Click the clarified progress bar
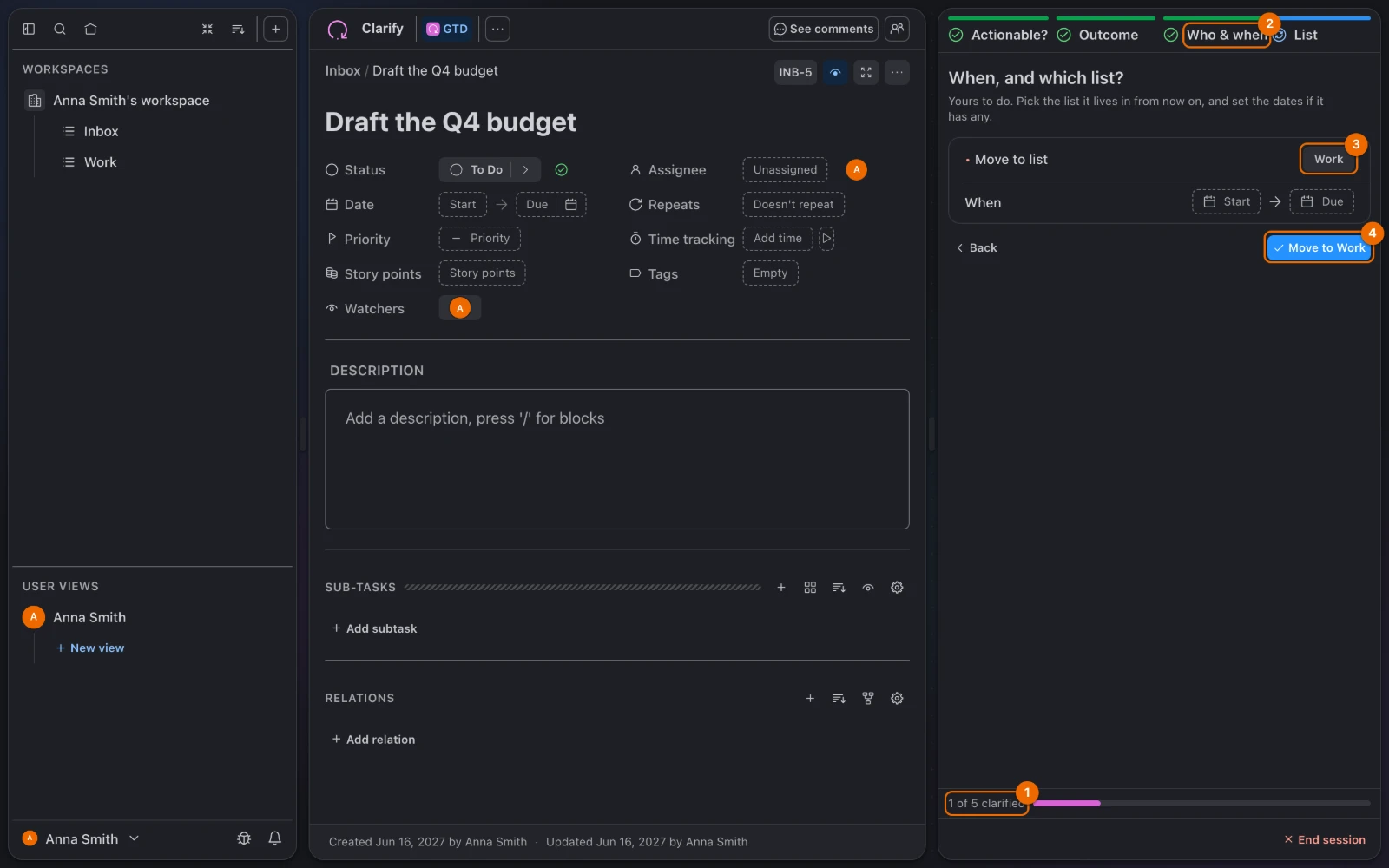The image size is (1389, 868). (1201, 804)
